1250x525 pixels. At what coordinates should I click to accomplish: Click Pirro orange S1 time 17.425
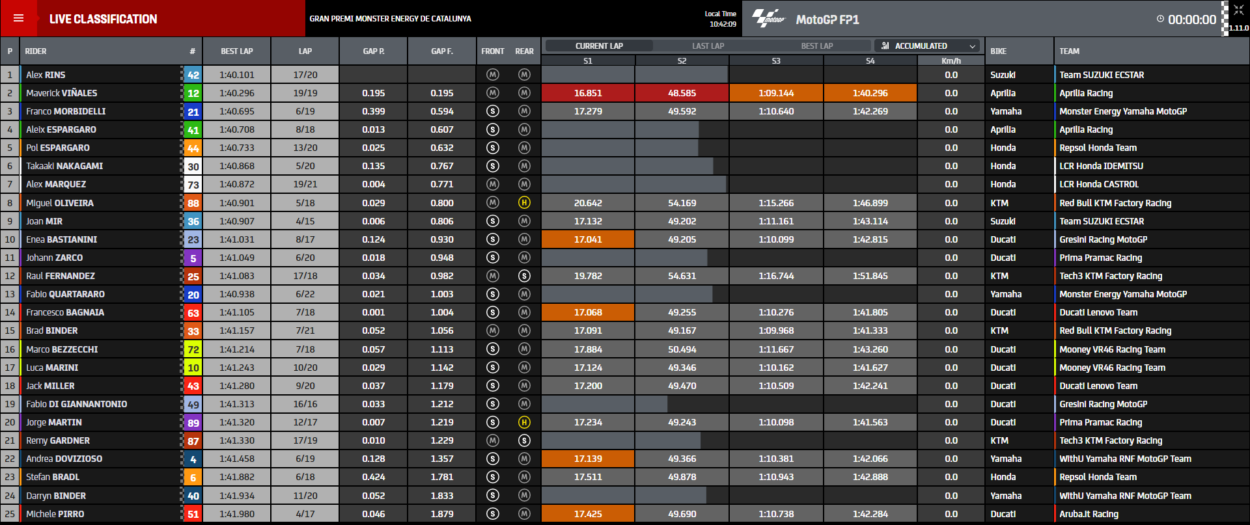point(588,514)
